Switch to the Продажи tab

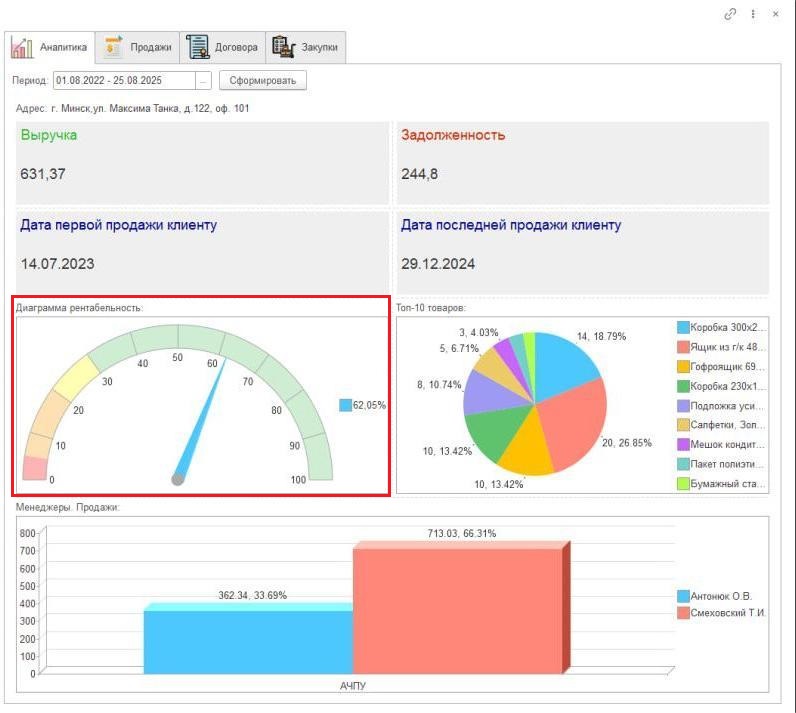[x=150, y=47]
